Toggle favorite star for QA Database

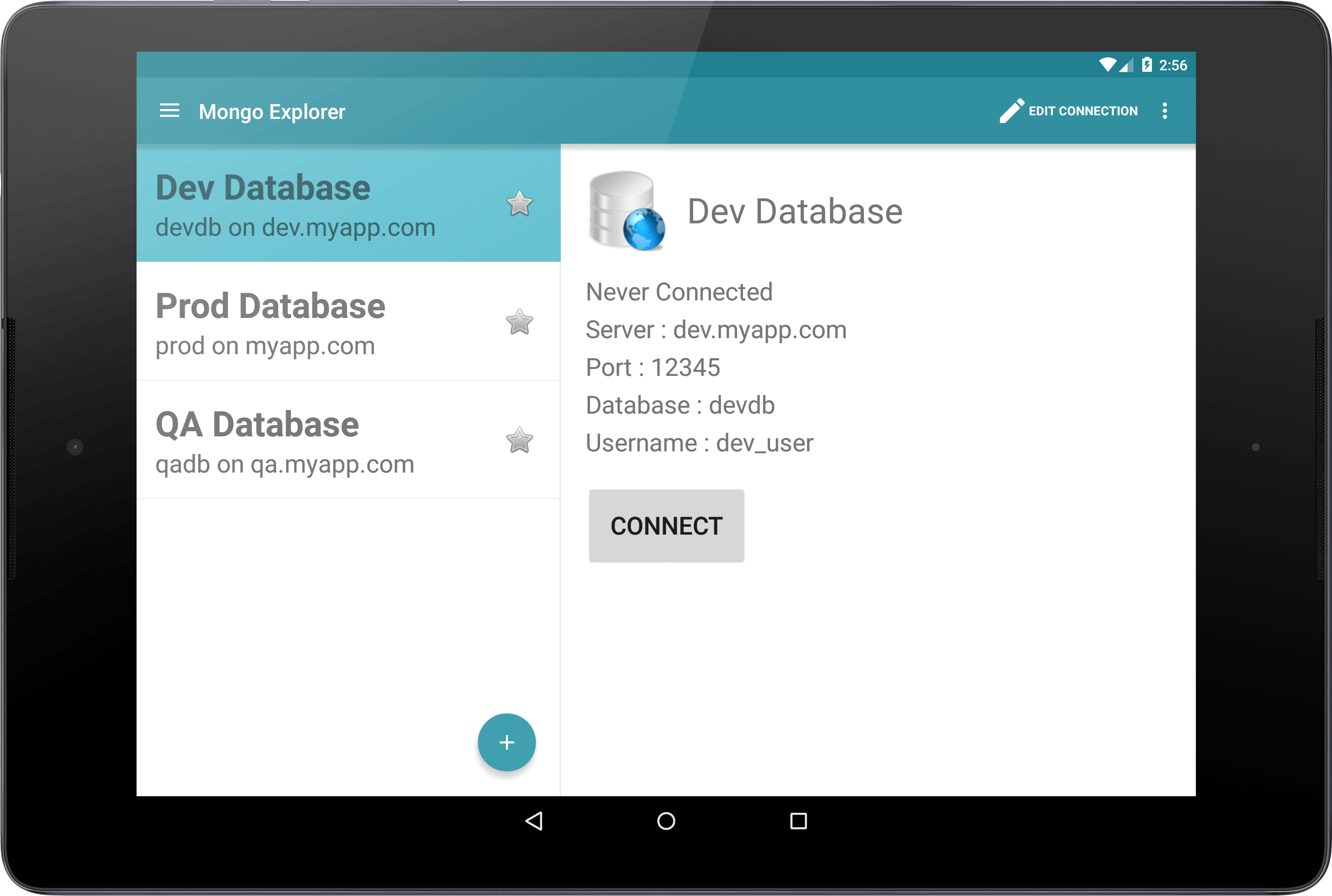tap(519, 441)
